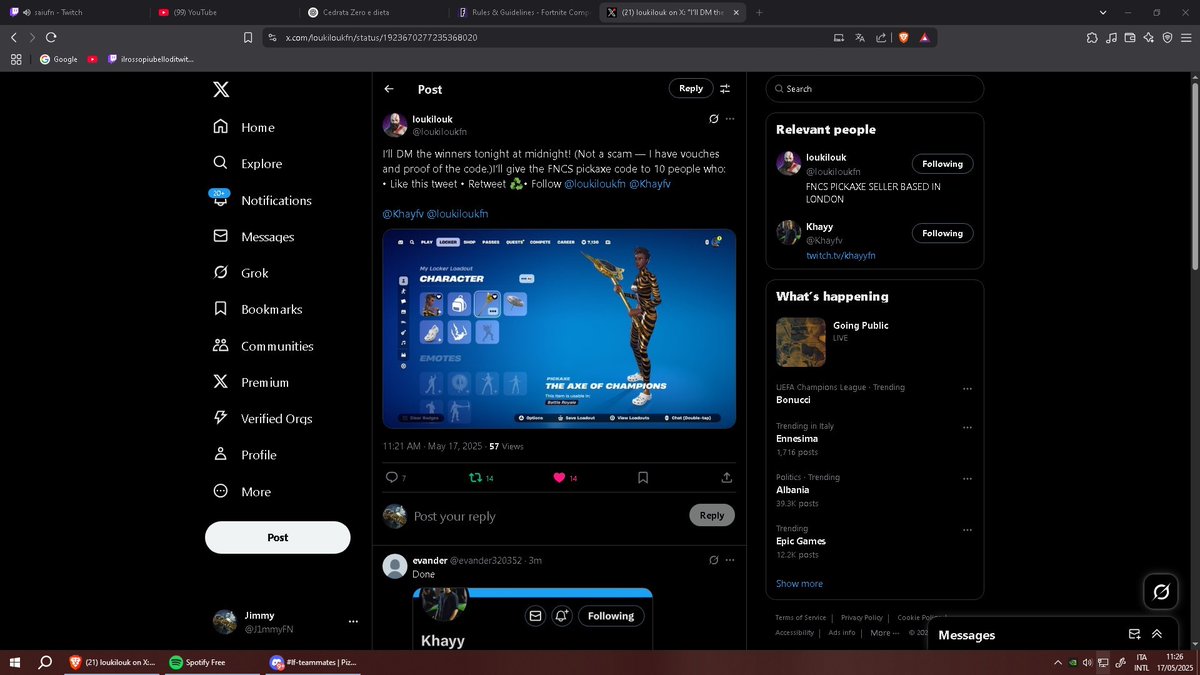The image size is (1200, 675).
Task: Expand the Messages drawer with double chevron
Action: click(x=1157, y=634)
